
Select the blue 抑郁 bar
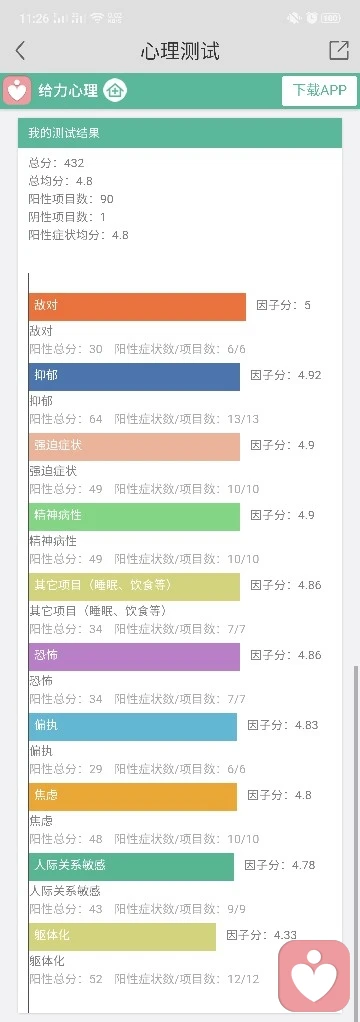134,376
